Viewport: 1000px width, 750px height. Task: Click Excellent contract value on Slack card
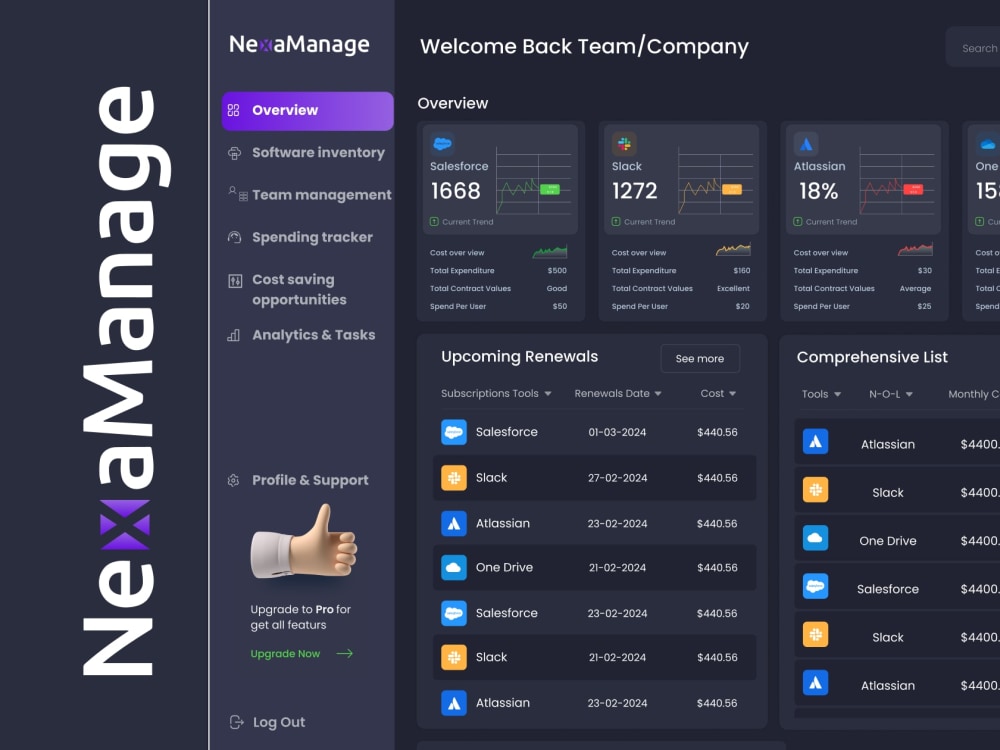pyautogui.click(x=733, y=288)
